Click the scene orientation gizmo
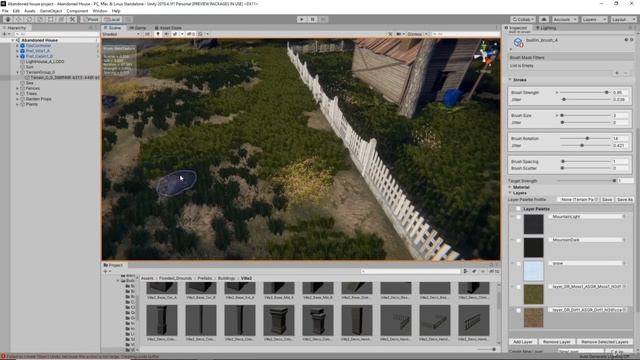The height and width of the screenshot is (360, 640). tap(485, 53)
